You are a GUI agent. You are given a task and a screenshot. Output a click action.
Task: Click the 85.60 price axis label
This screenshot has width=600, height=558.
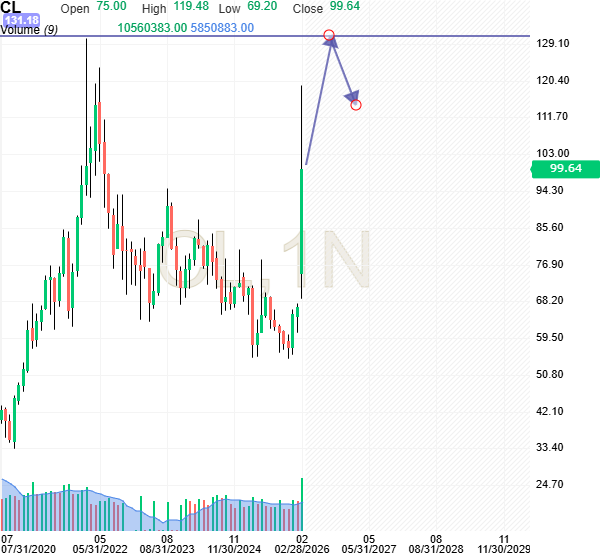(549, 227)
